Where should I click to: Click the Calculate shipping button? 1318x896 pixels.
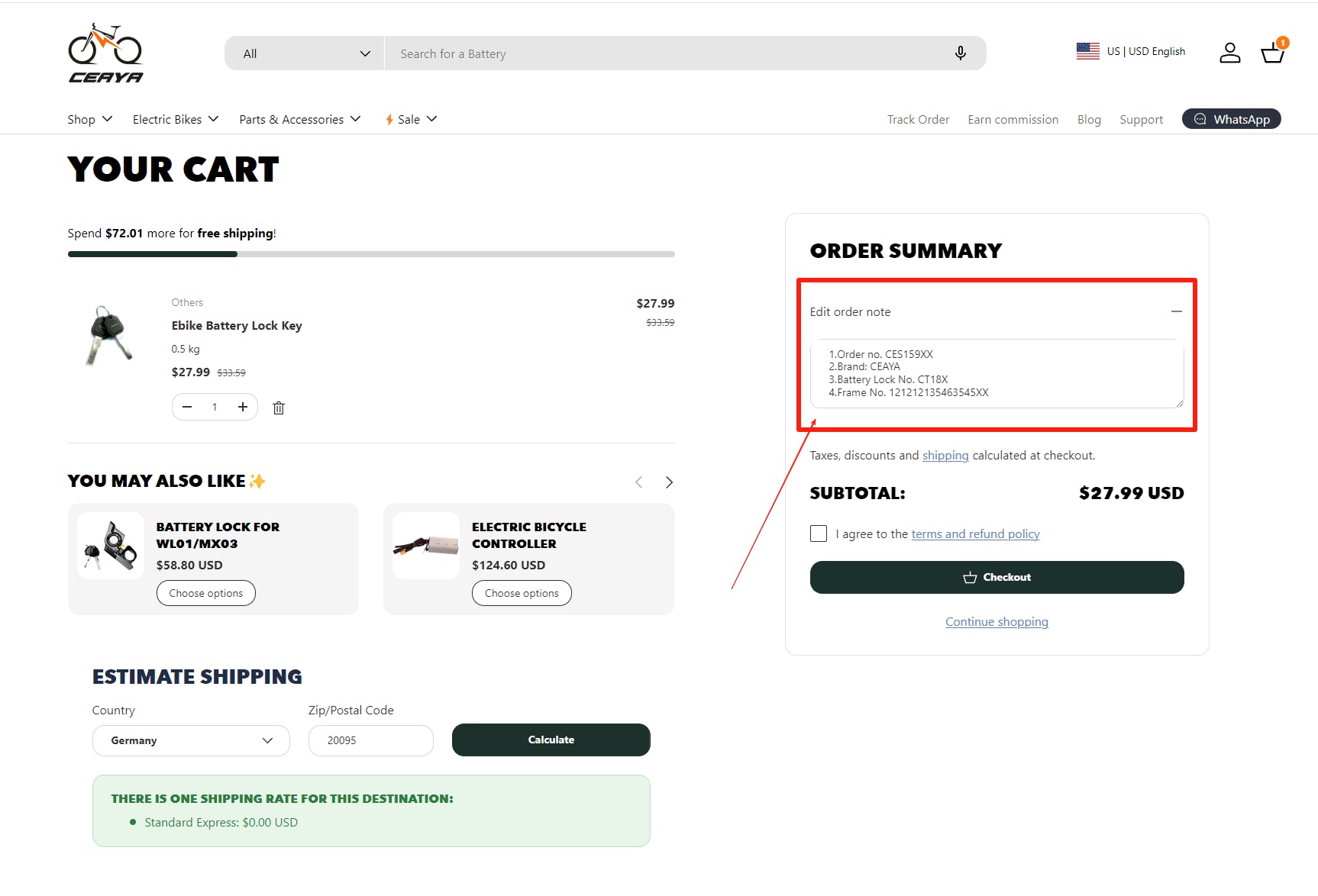coord(551,740)
